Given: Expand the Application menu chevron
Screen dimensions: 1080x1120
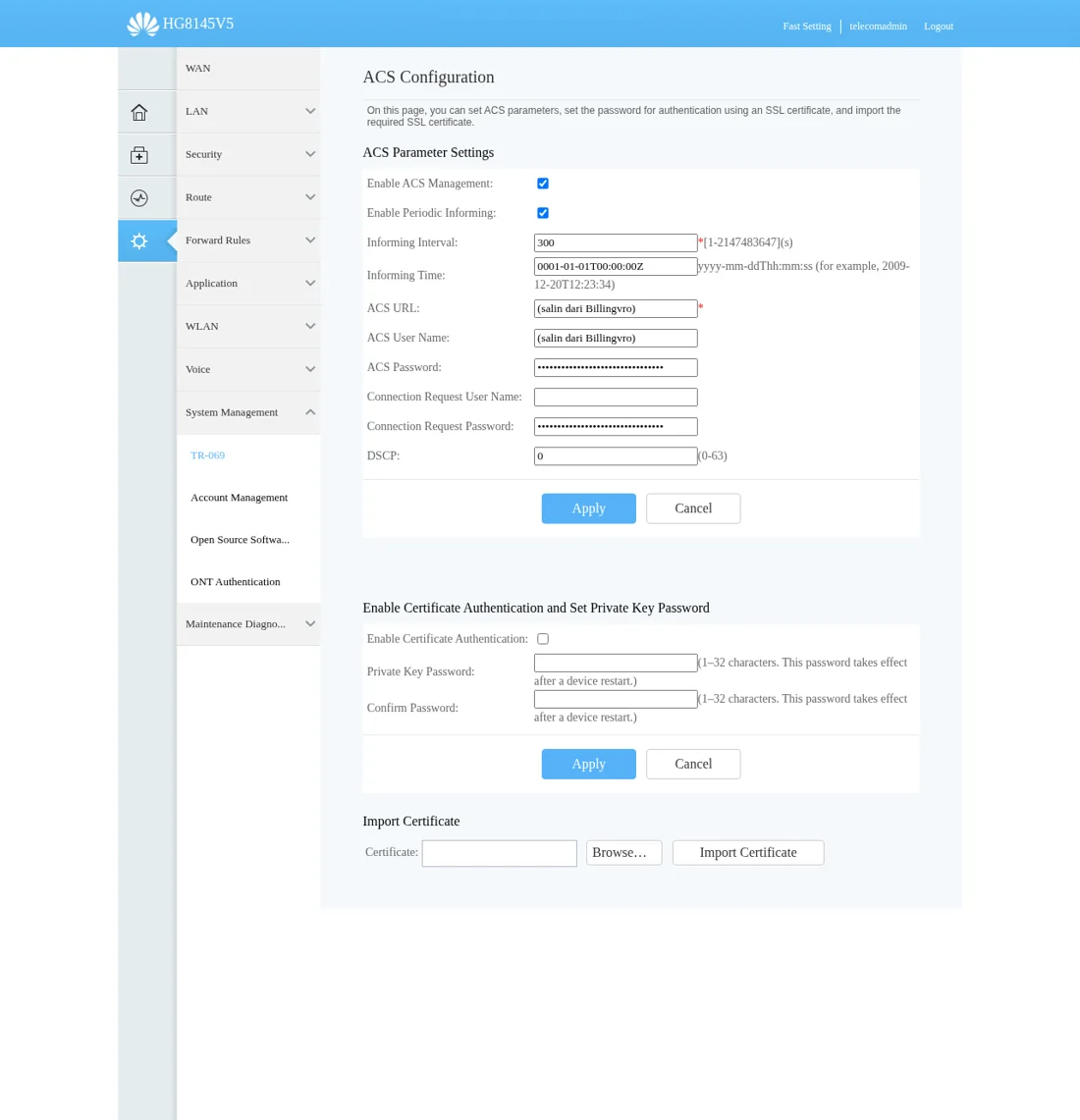Looking at the screenshot, I should click(310, 283).
